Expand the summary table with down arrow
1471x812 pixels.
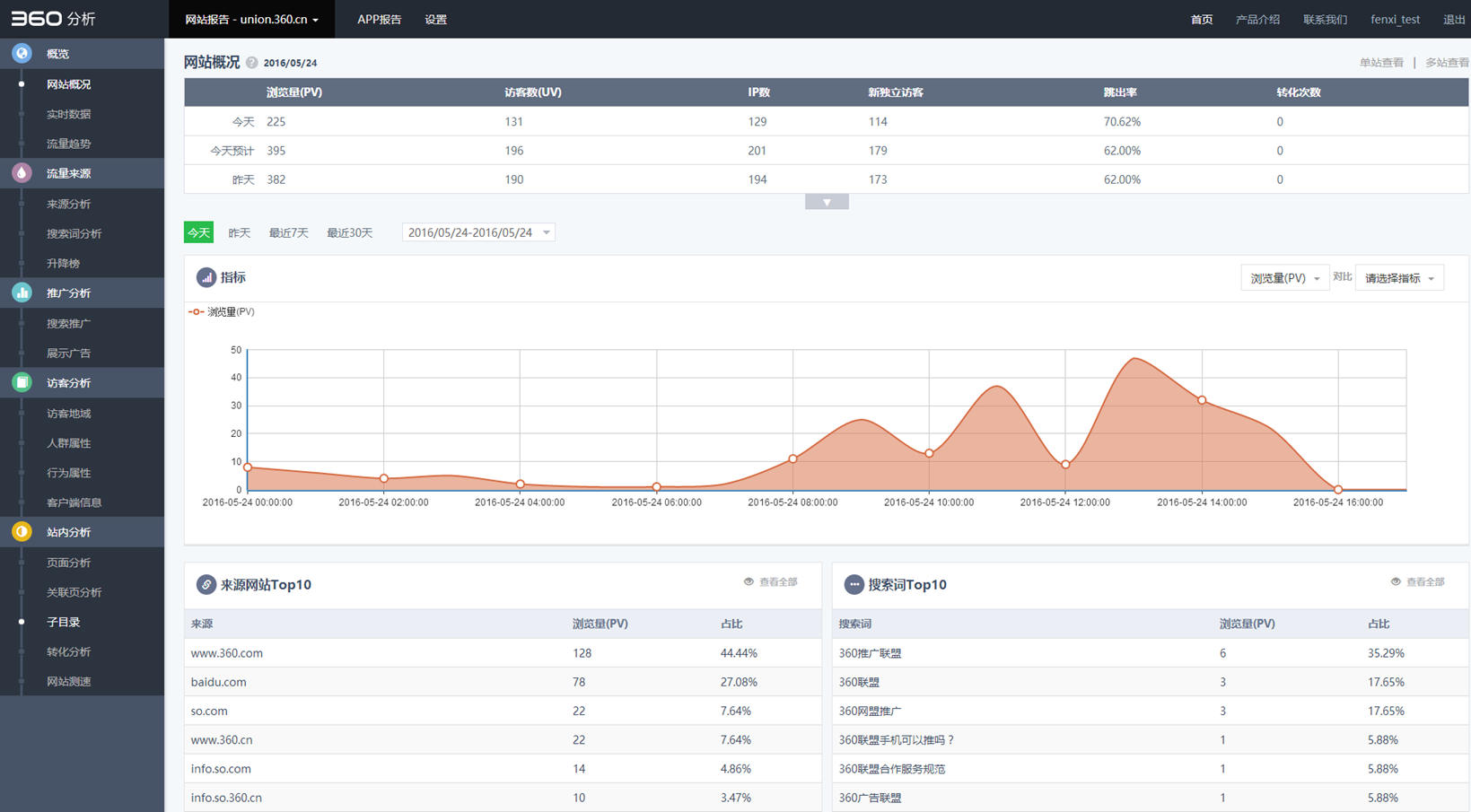click(x=827, y=203)
